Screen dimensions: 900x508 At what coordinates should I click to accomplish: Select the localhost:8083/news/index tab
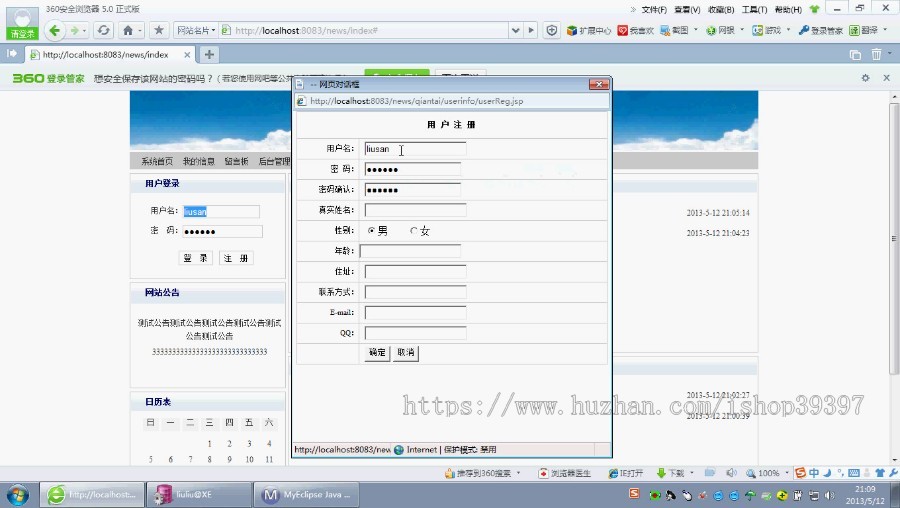coord(110,55)
